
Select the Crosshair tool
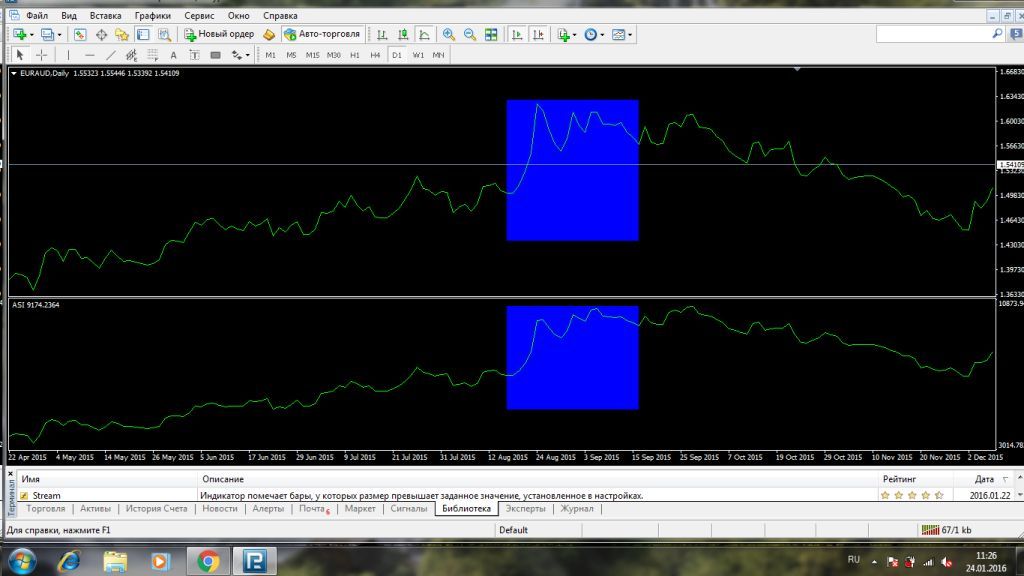(41, 55)
